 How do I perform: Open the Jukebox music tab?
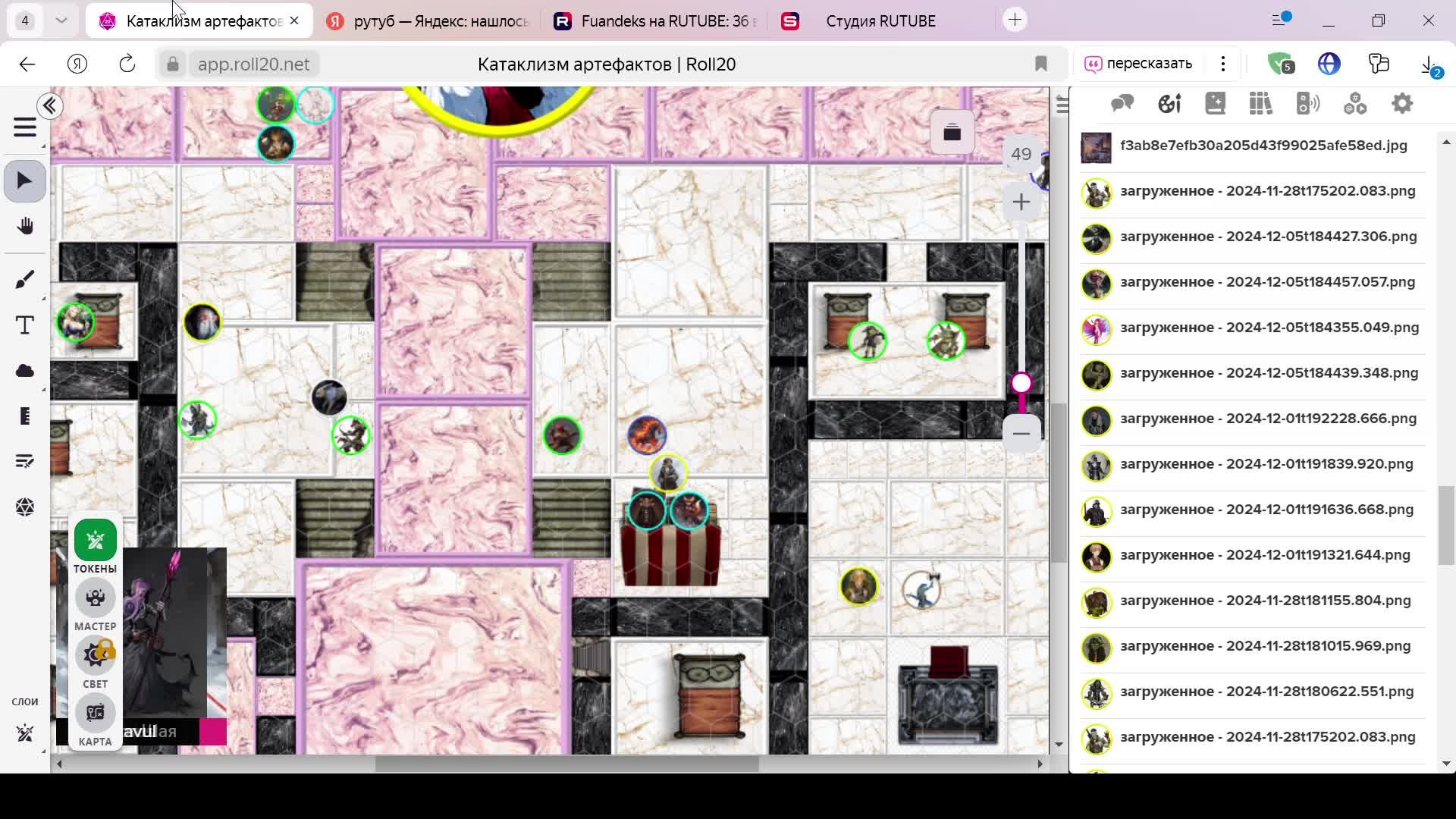[1308, 104]
